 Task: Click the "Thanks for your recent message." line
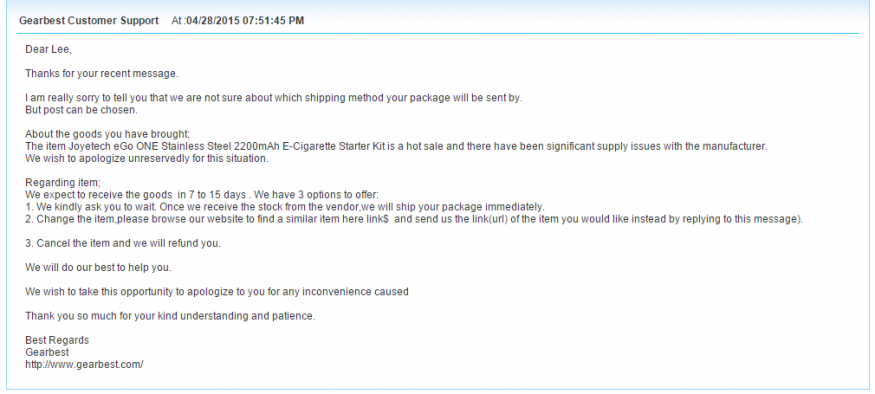[102, 74]
